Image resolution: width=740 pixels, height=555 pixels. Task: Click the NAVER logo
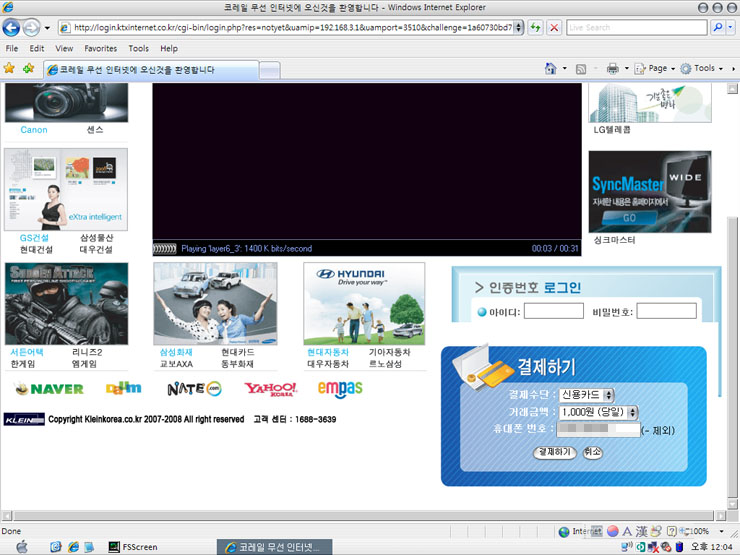click(x=50, y=389)
